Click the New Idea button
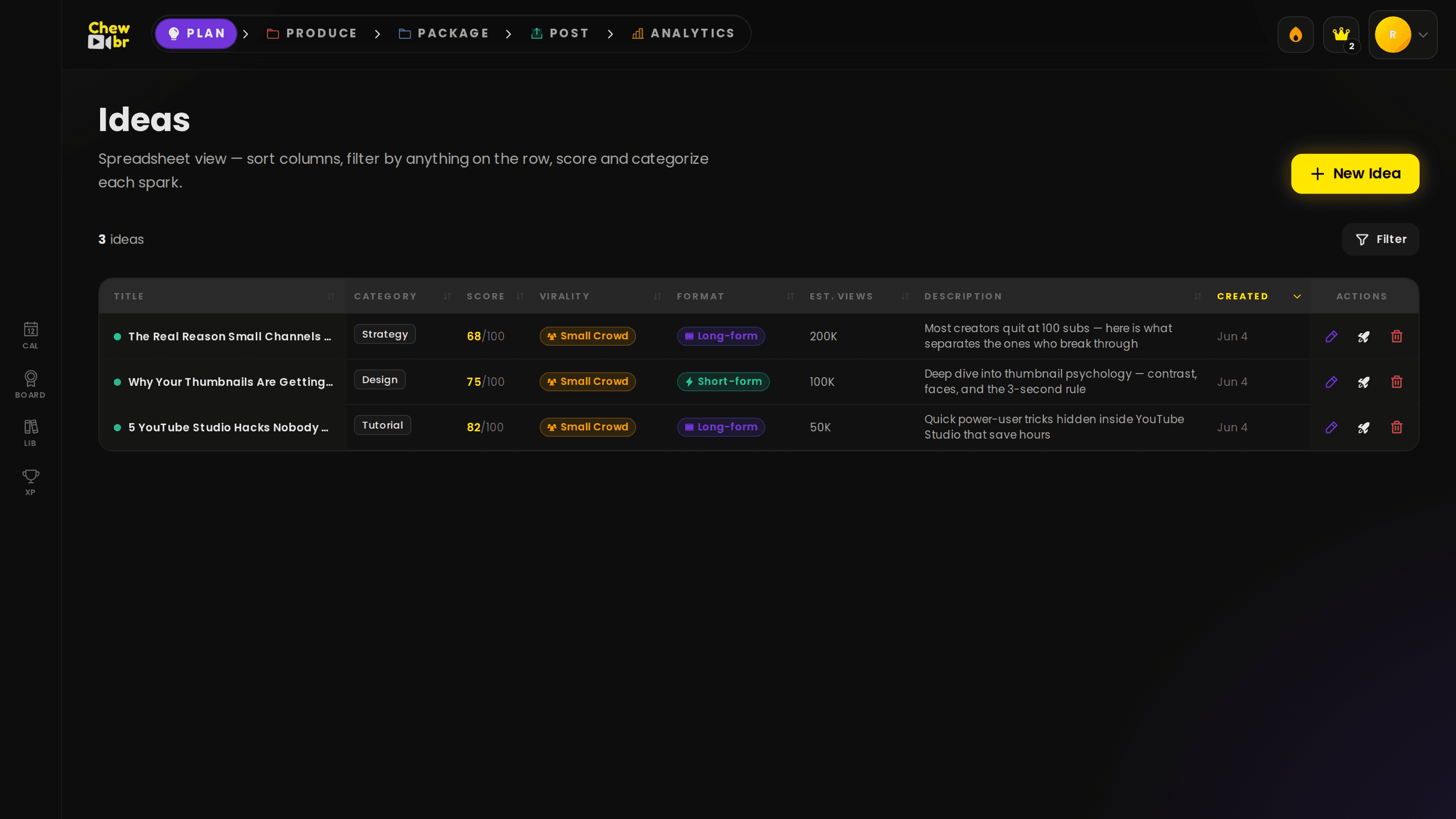Screen dimensions: 1456x819 tap(1355, 173)
